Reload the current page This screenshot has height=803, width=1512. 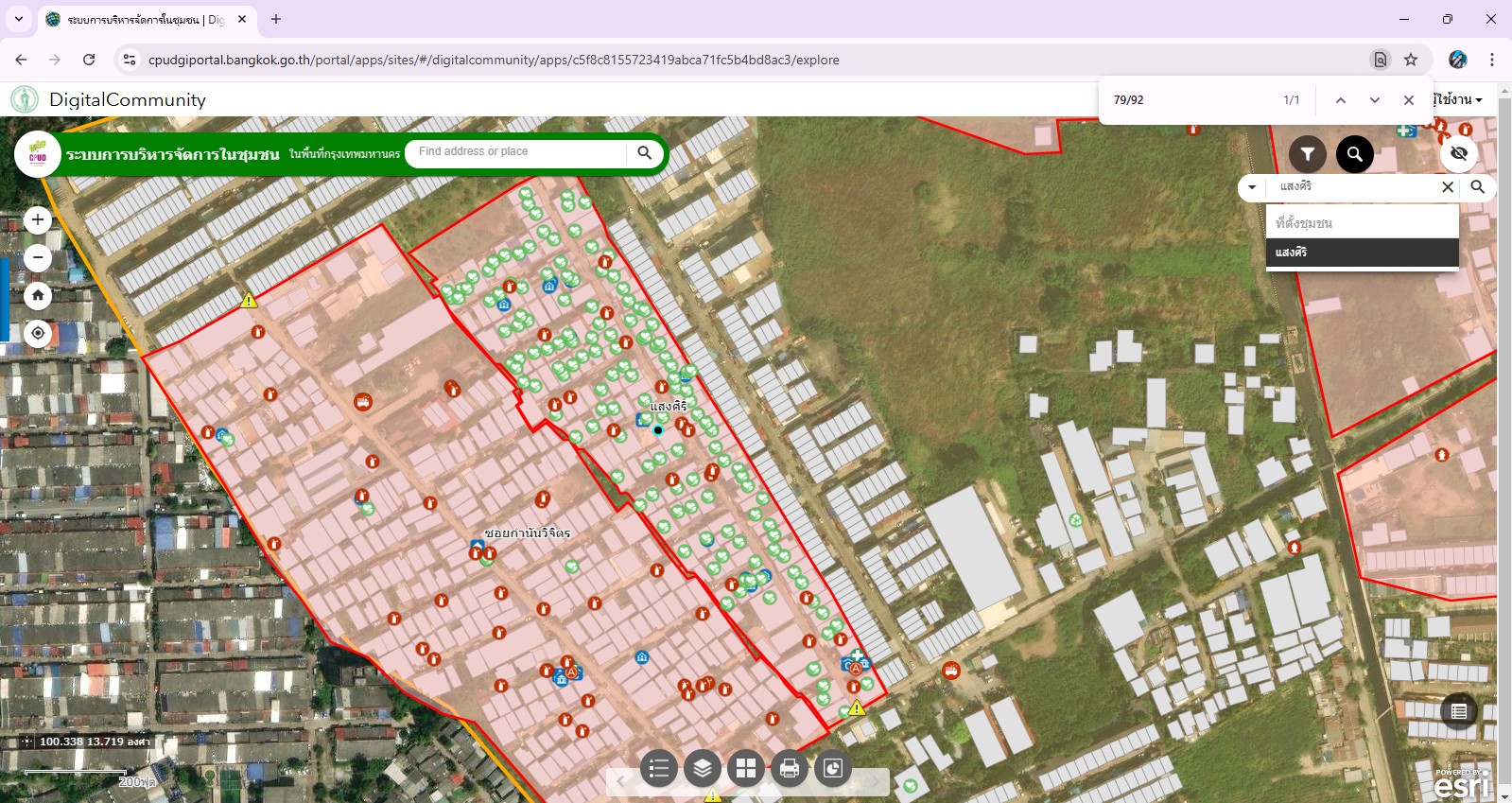pyautogui.click(x=89, y=60)
